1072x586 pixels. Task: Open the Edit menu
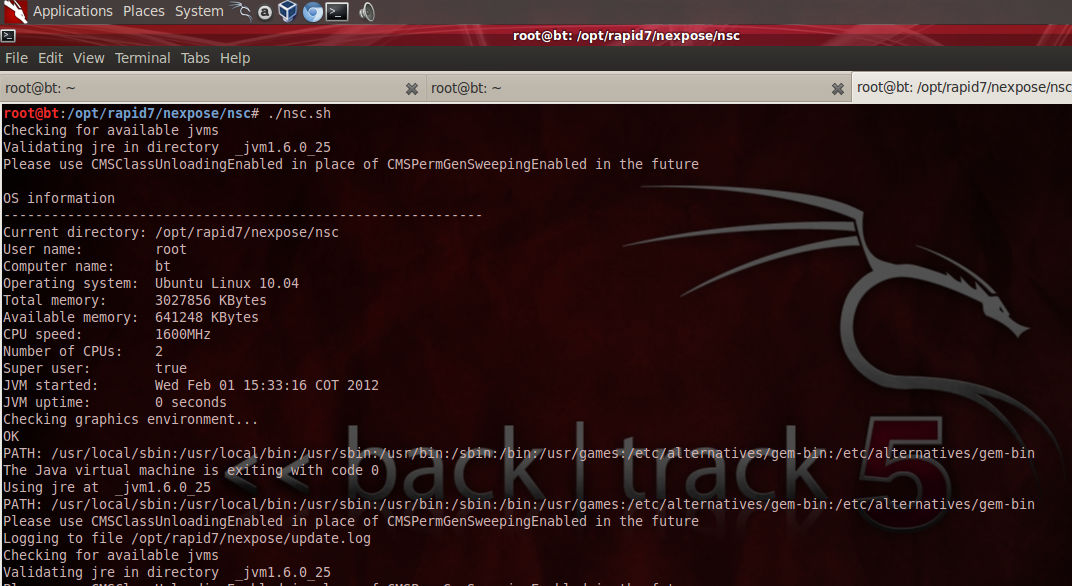tap(50, 58)
